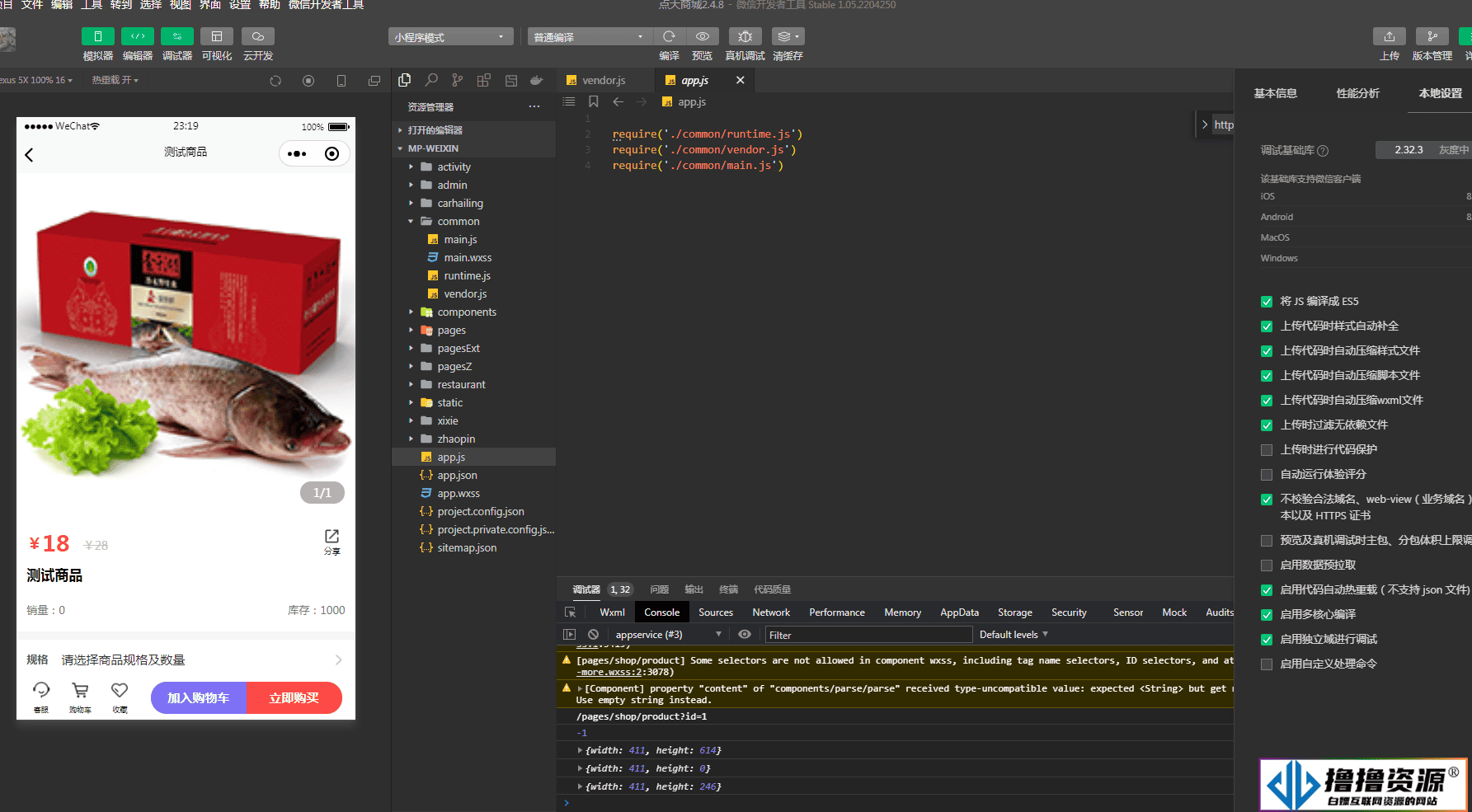Click the console Filter input field
Screen dimensions: 1472x812
868,635
